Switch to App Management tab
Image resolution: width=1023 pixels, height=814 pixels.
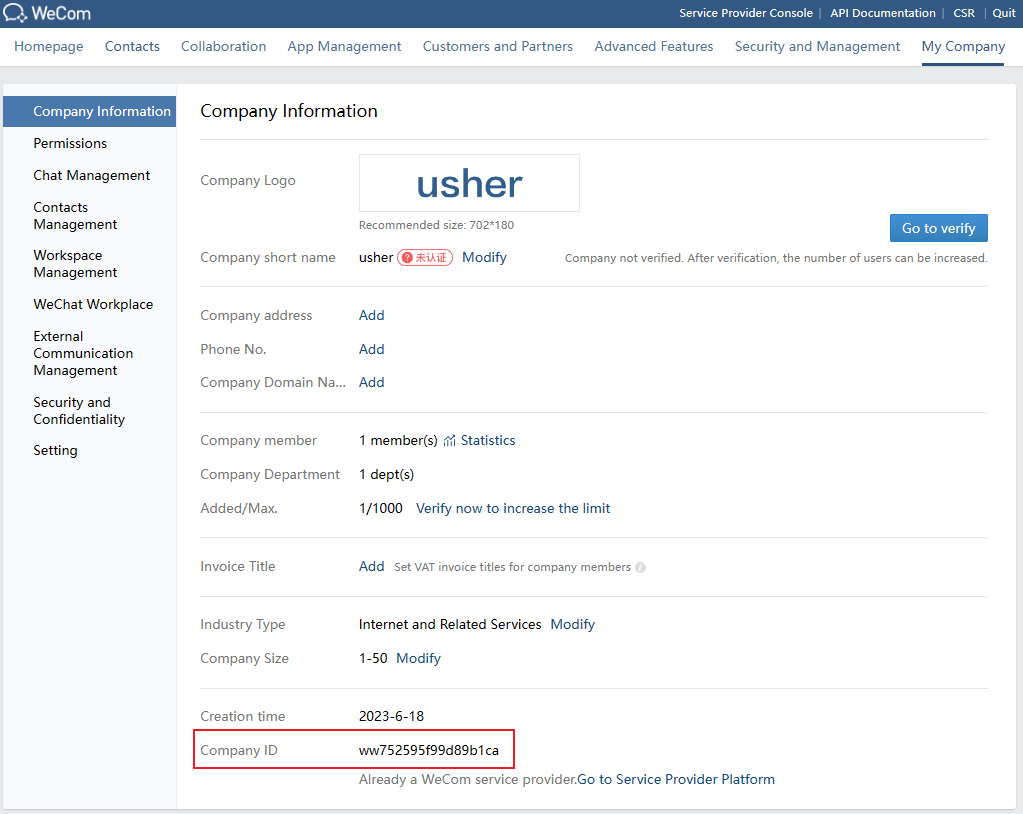tap(344, 47)
